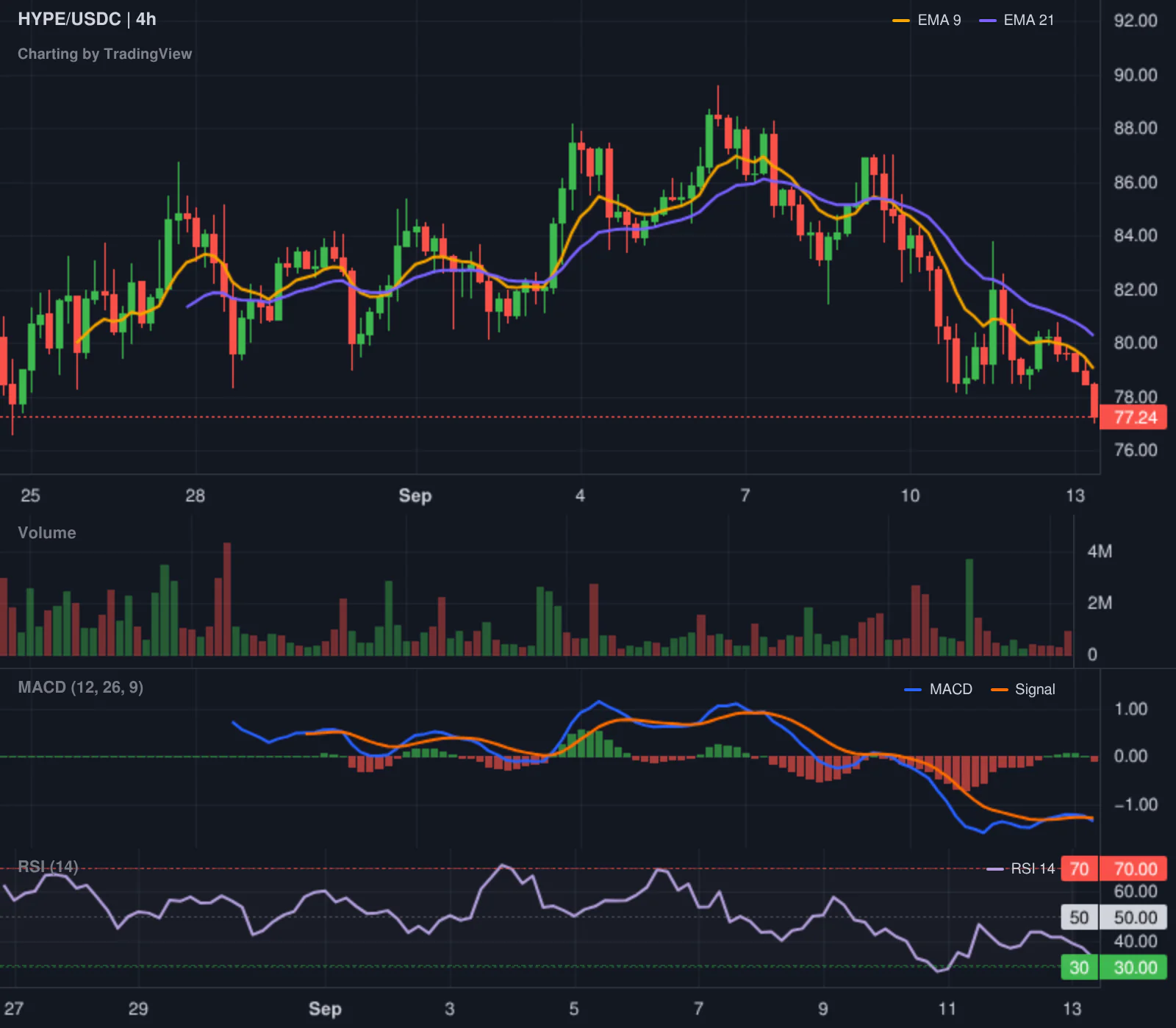The image size is (1176, 1028).
Task: Click the 92.00 price axis label
Action: pos(1136,21)
